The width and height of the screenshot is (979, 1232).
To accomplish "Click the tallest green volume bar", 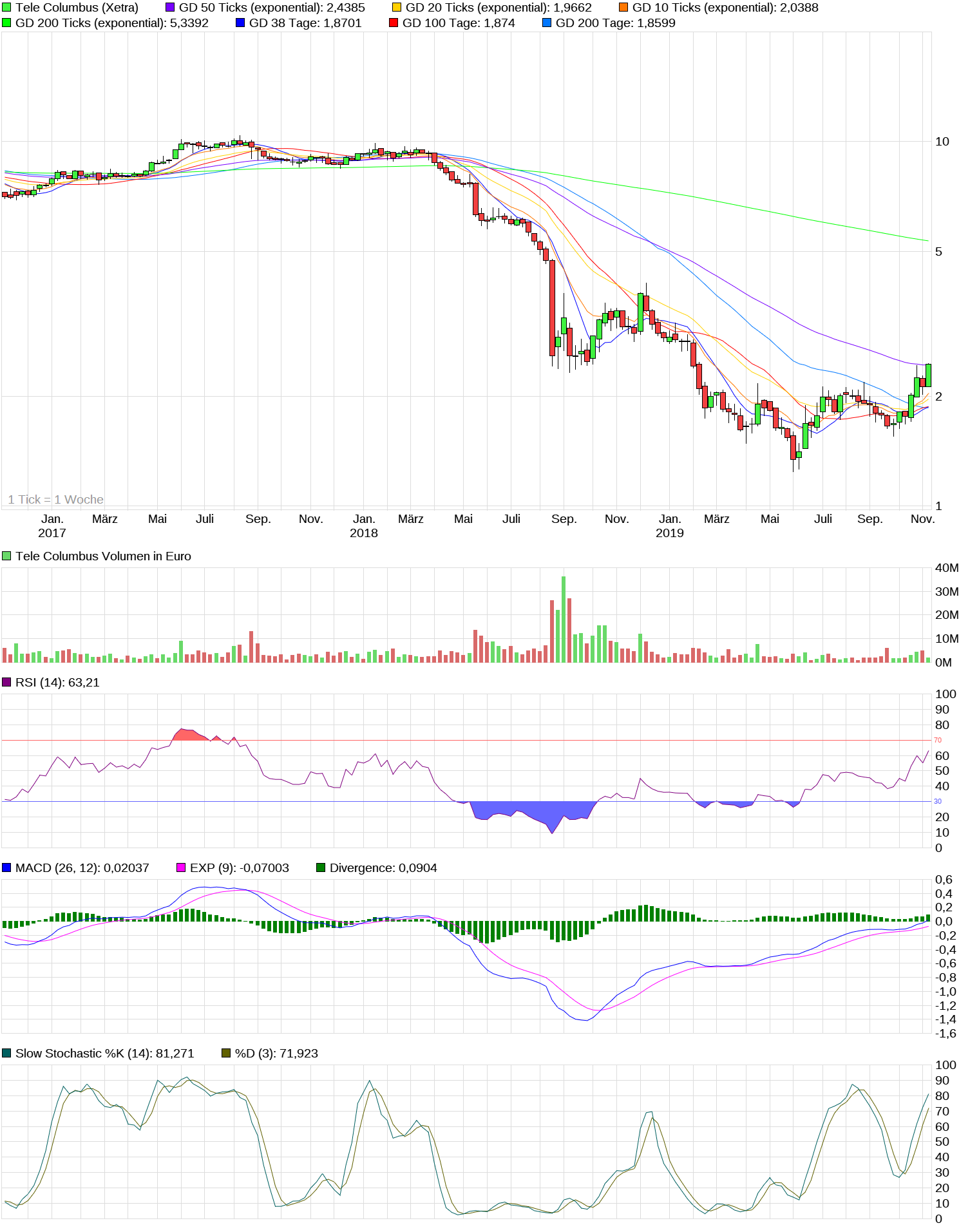I will pos(564,618).
